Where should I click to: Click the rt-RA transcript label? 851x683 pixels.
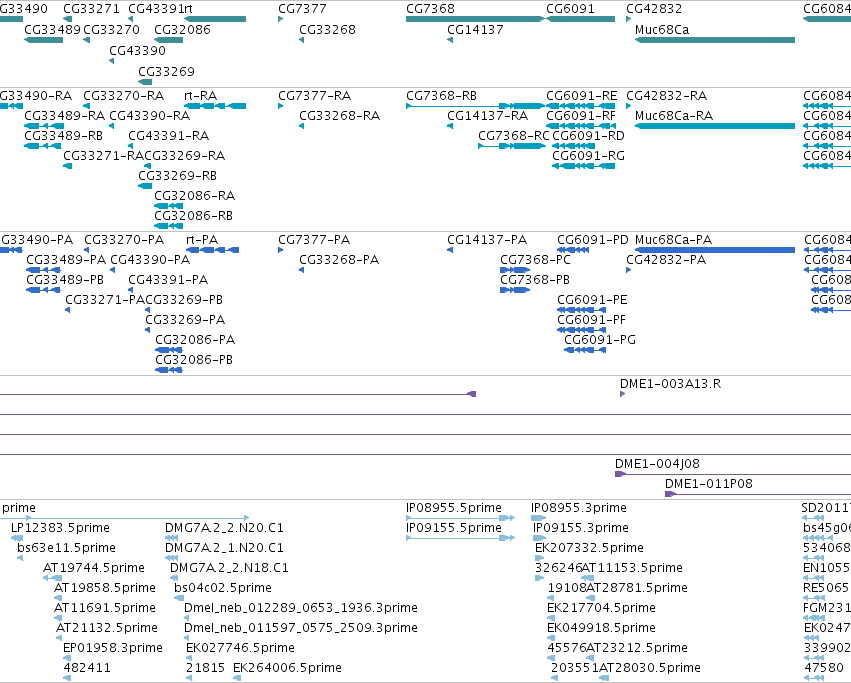(200, 96)
